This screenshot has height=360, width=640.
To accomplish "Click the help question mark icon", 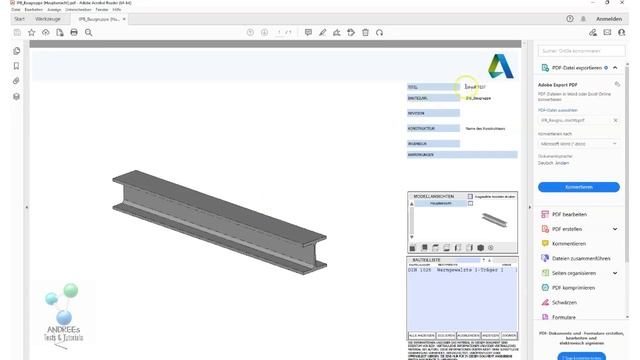I will (x=570, y=19).
